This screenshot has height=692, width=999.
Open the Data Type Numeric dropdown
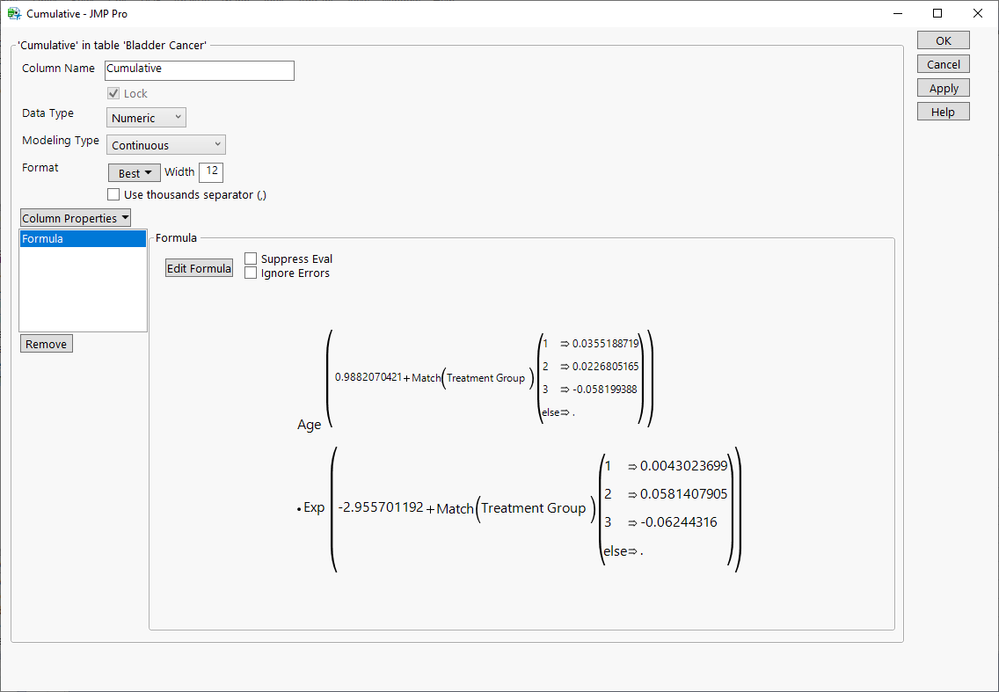click(x=146, y=118)
